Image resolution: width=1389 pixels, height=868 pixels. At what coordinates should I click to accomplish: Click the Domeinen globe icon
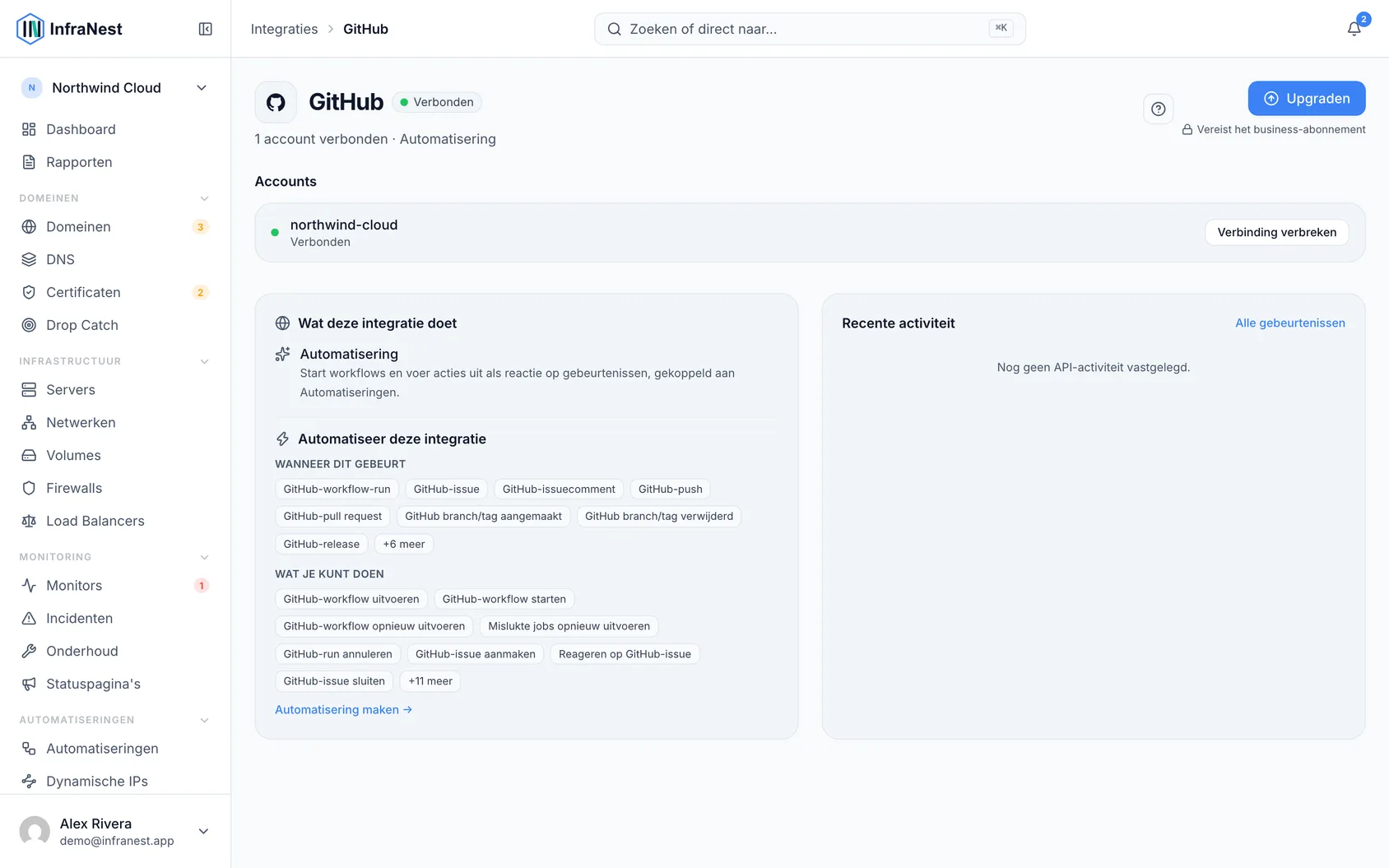[29, 226]
